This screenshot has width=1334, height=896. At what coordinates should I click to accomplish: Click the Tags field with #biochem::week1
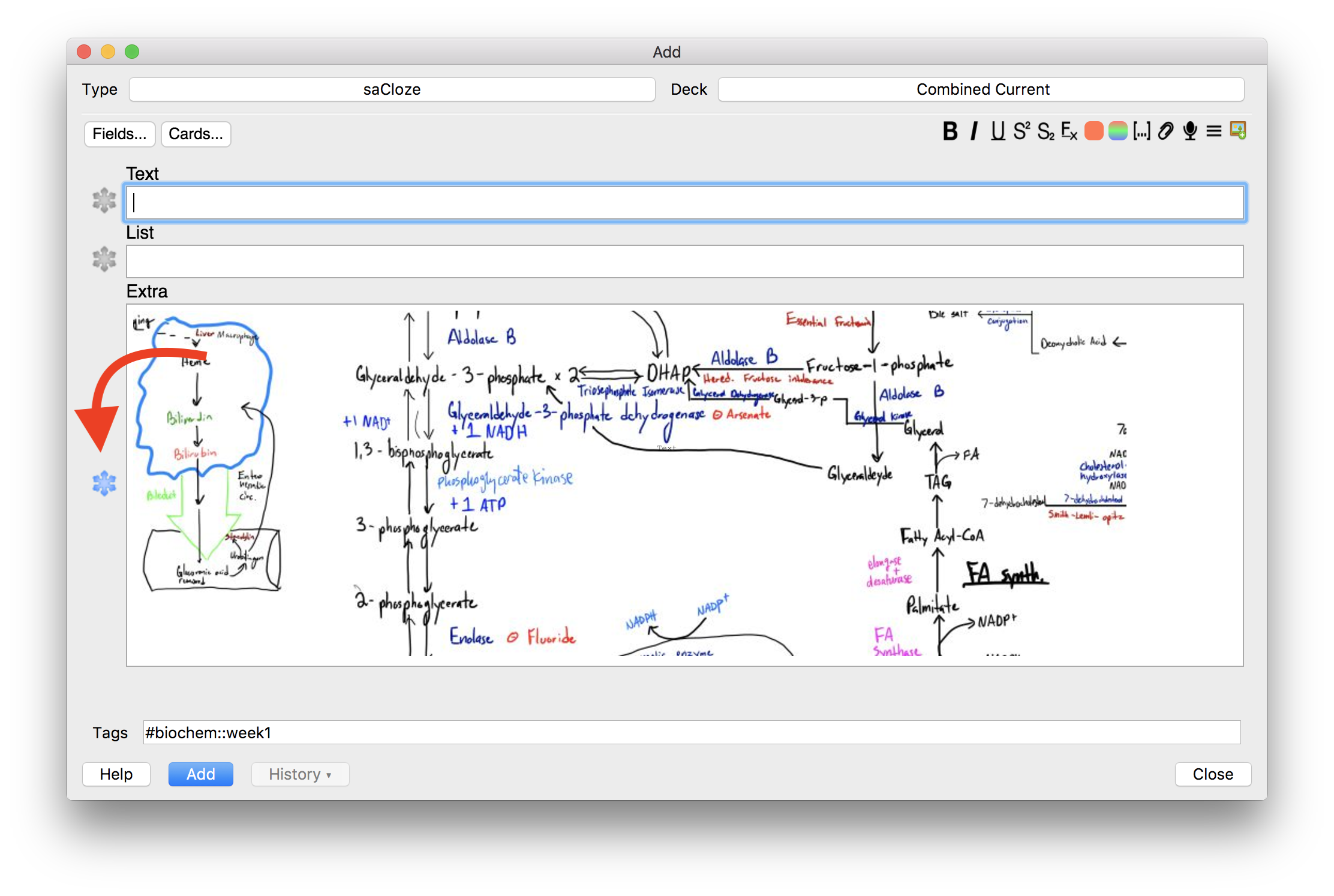point(692,732)
